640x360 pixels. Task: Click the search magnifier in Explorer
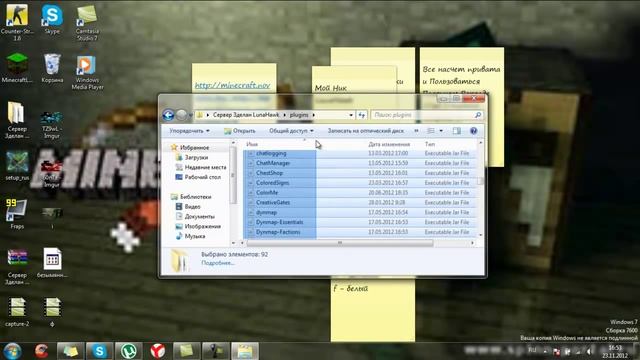[478, 115]
